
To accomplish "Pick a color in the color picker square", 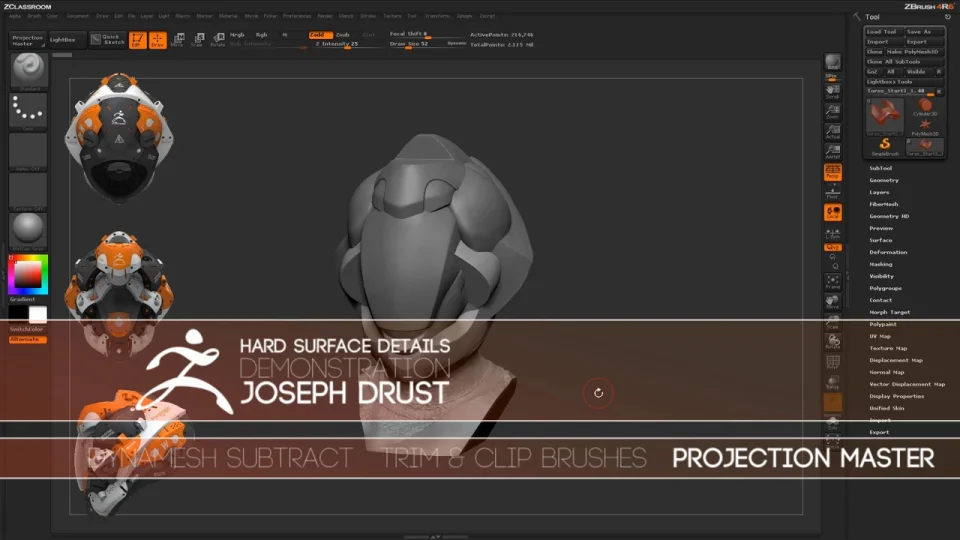I will [28, 274].
